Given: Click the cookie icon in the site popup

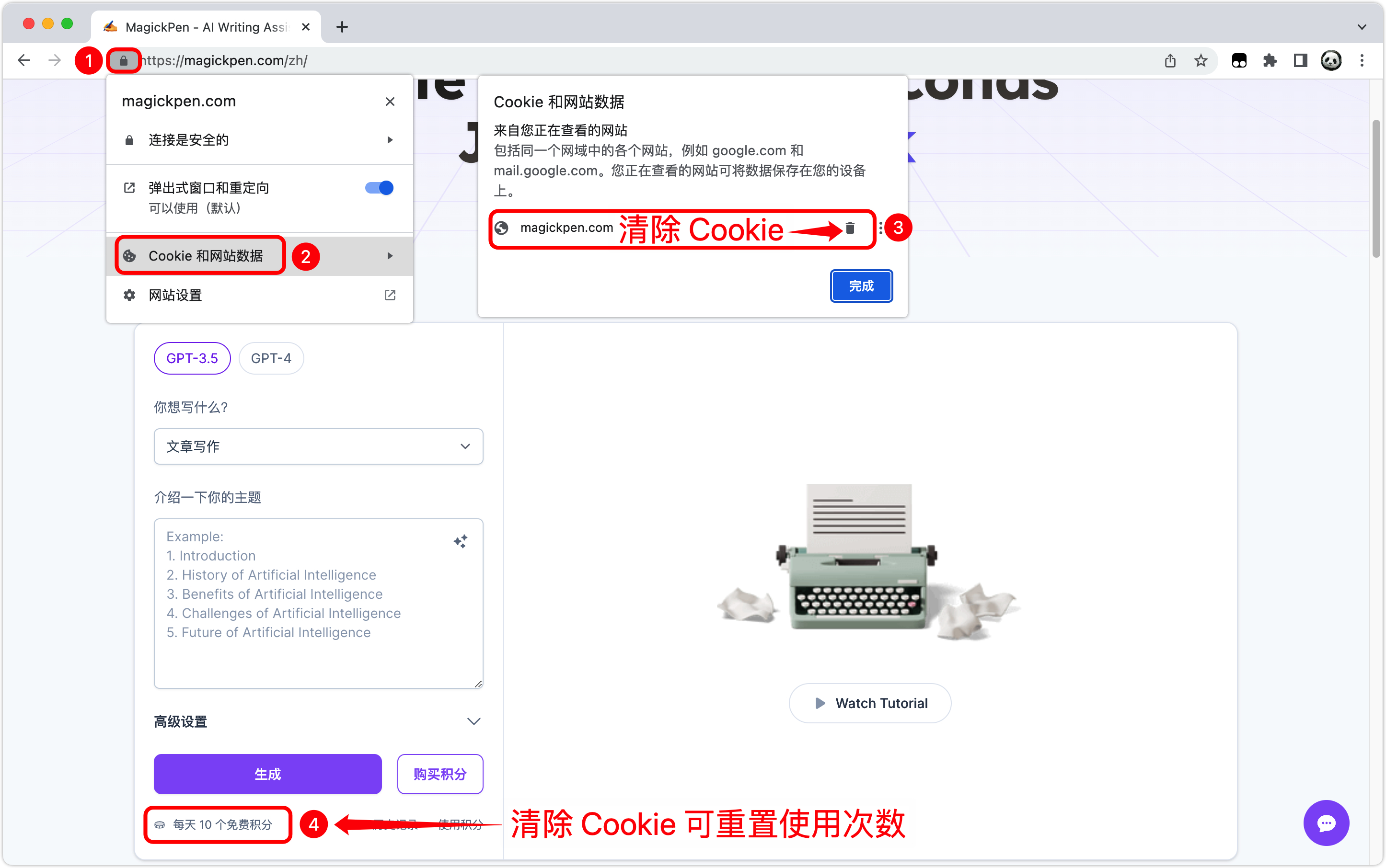Looking at the screenshot, I should tap(130, 256).
